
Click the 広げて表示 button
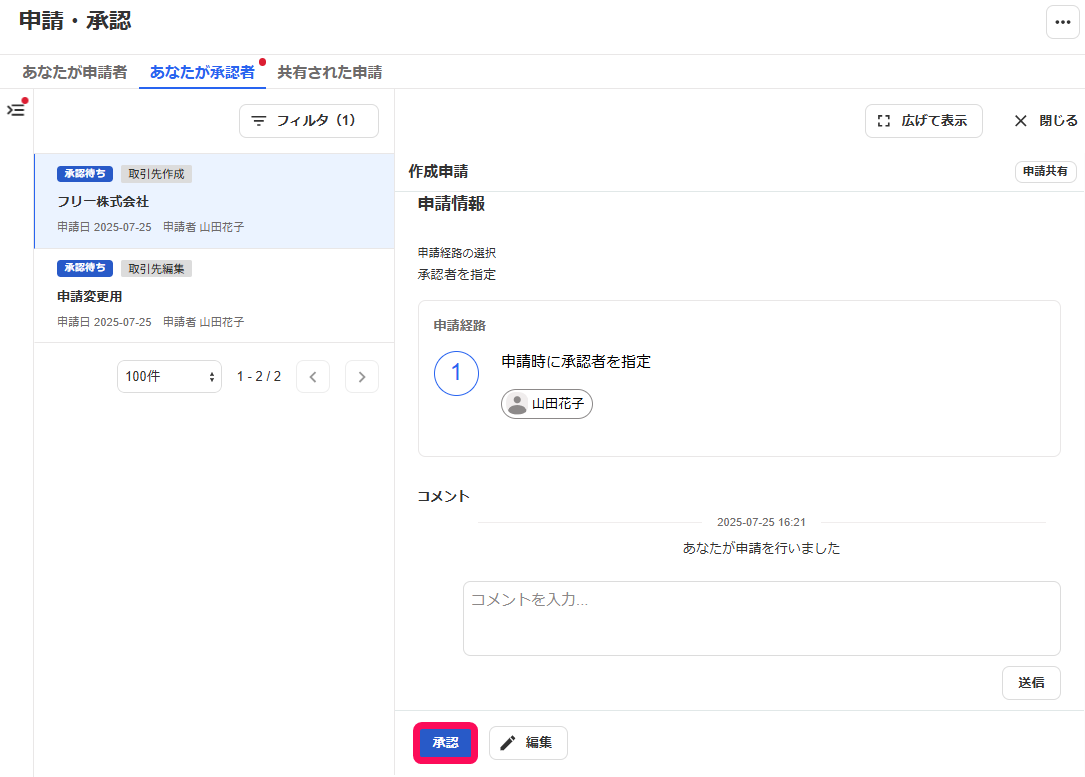click(x=924, y=121)
